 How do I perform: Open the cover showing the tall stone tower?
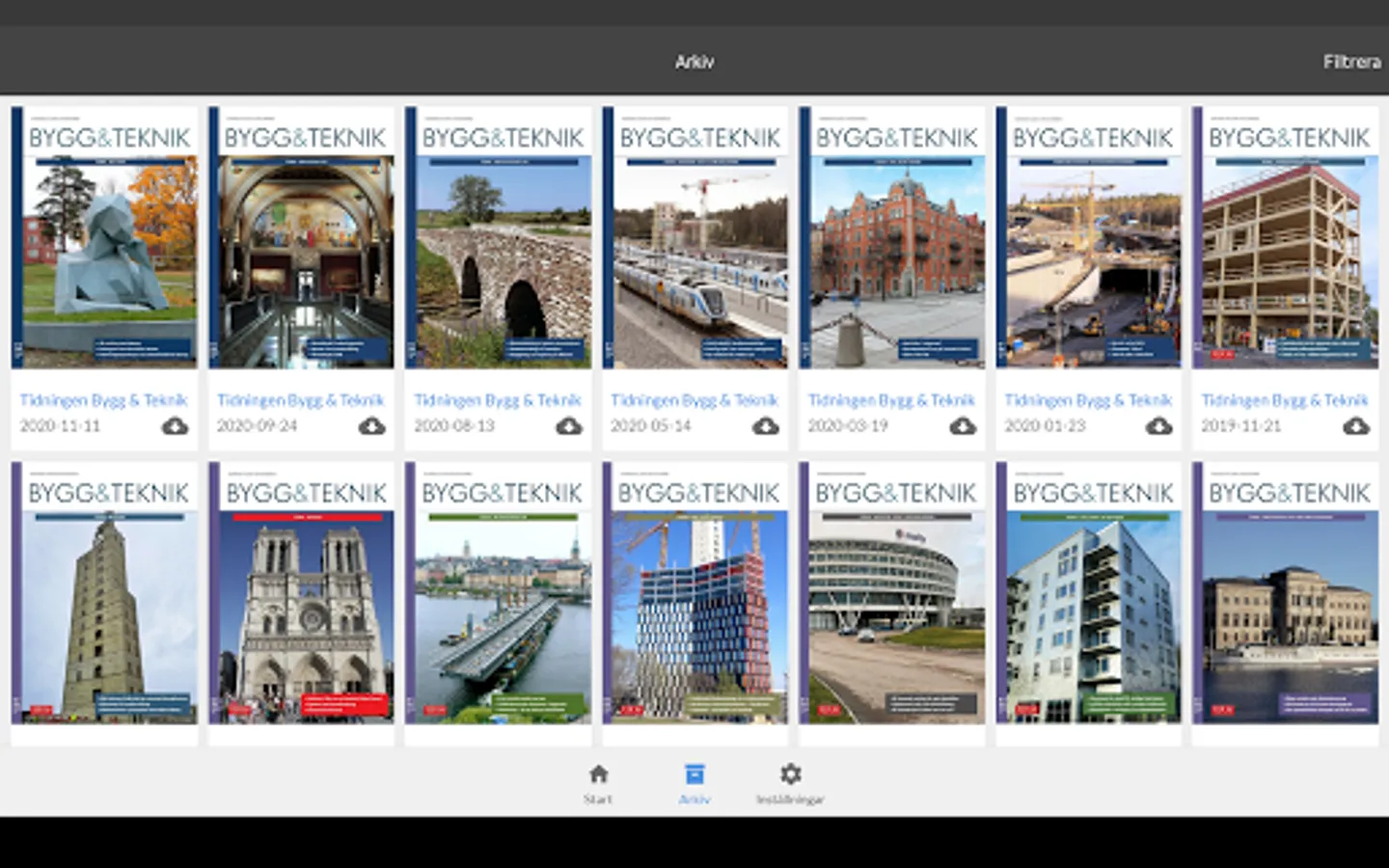[x=104, y=592]
